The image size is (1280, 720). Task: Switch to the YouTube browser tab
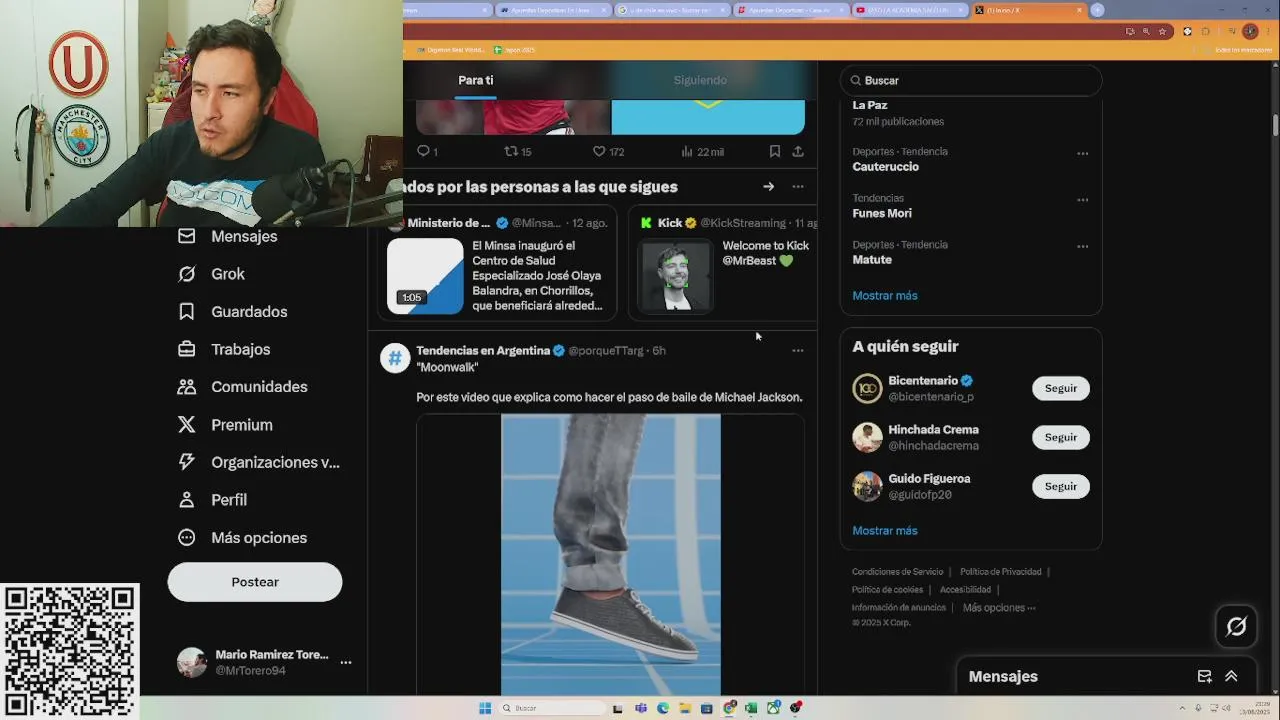pos(909,10)
